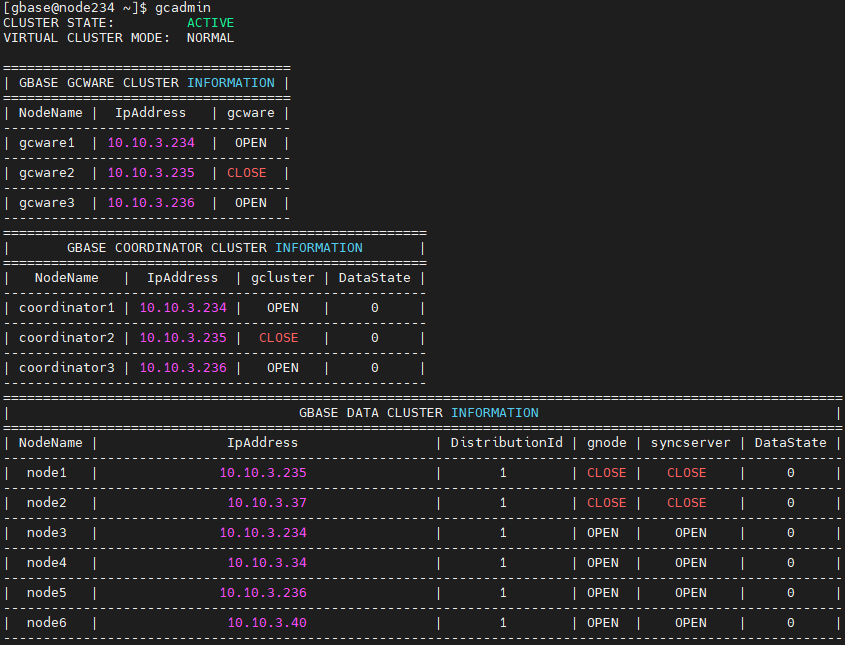The width and height of the screenshot is (845, 645).
Task: Click node1 IP address 10.10.3.235
Action: pos(263,473)
